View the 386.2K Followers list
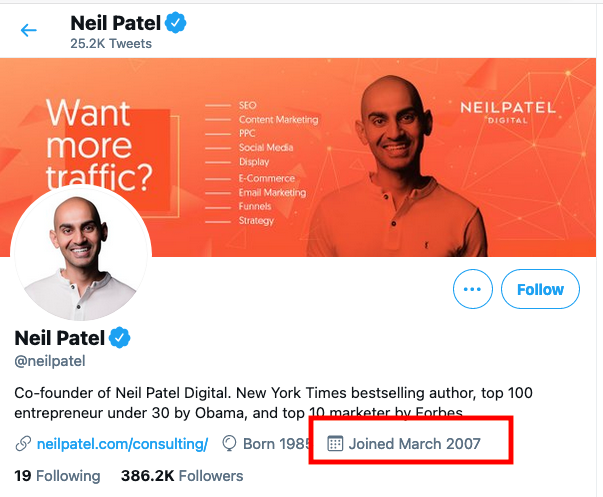603x497 pixels. 182,476
